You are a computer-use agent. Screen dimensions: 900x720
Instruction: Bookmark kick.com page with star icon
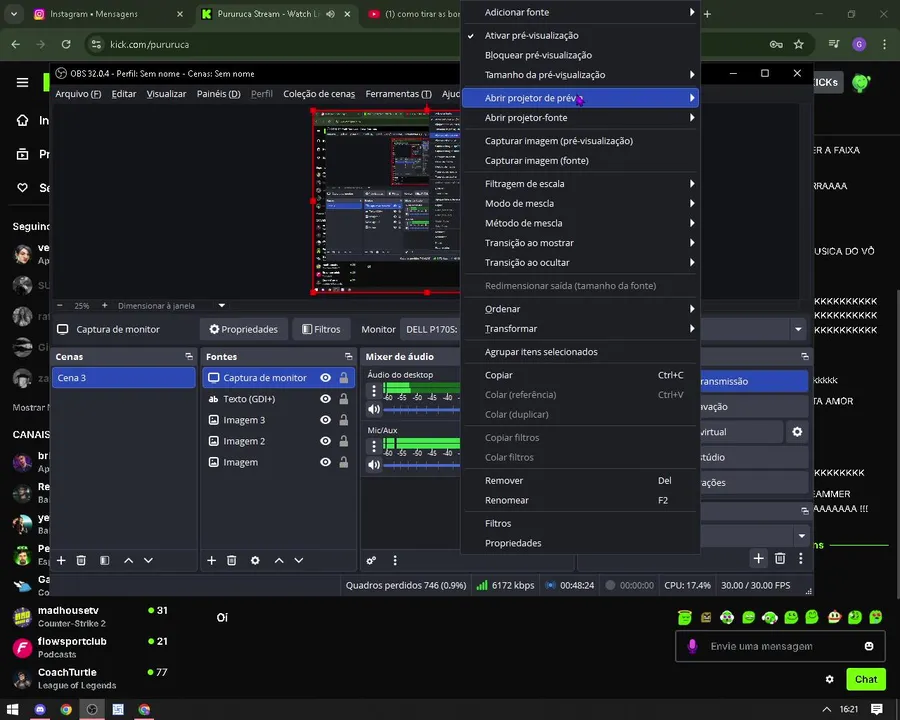799,44
